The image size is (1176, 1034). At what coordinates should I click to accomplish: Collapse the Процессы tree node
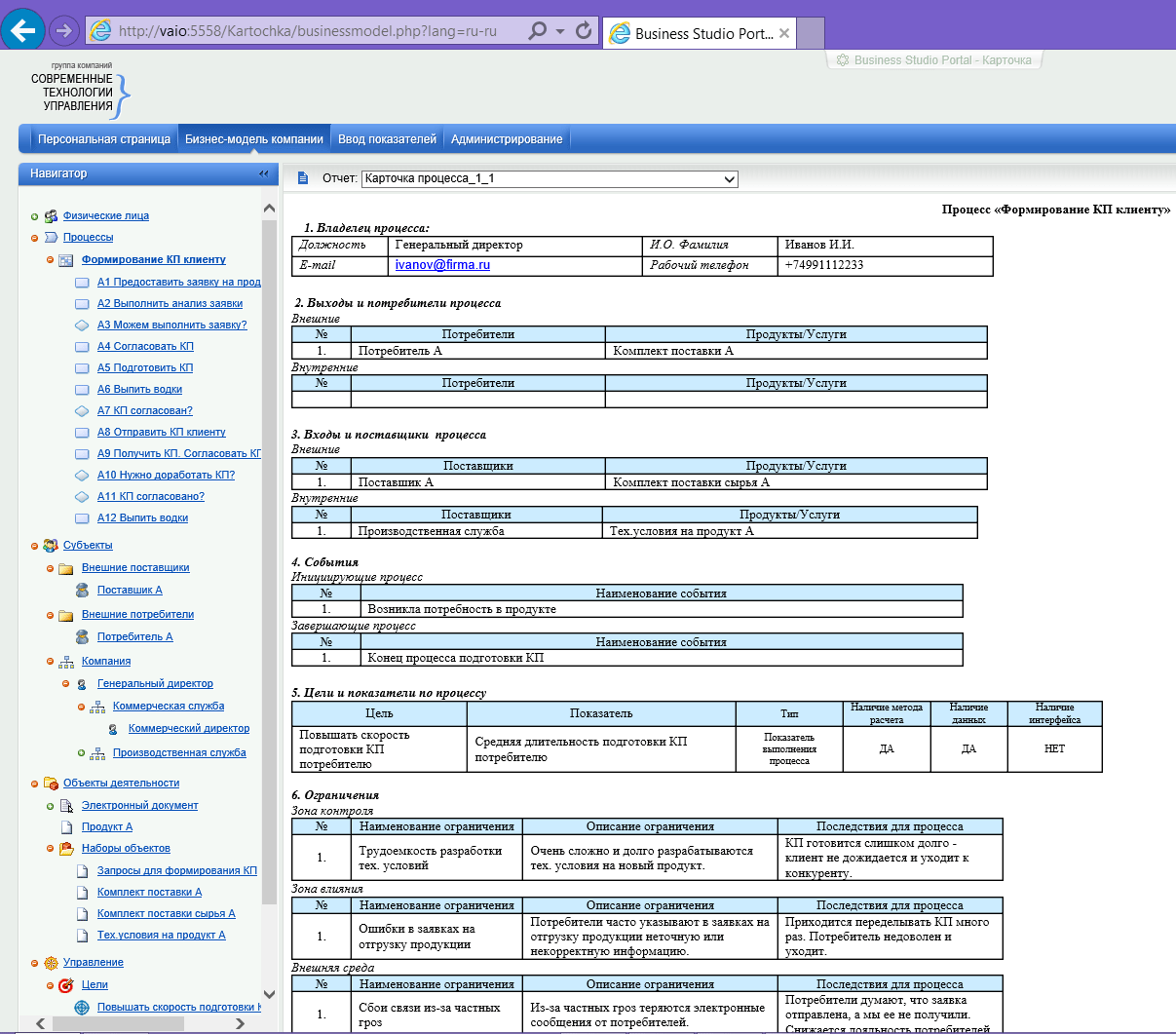tap(35, 238)
